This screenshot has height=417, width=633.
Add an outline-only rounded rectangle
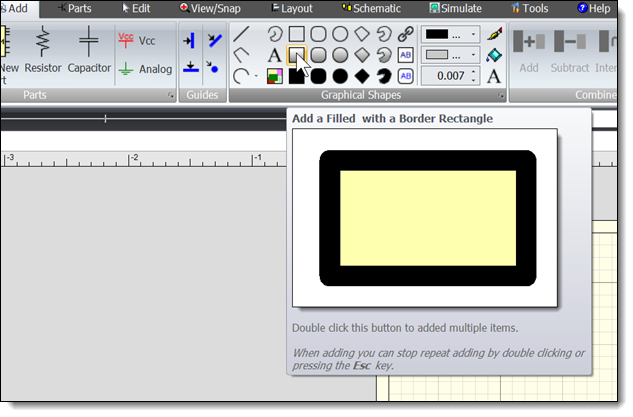click(319, 34)
